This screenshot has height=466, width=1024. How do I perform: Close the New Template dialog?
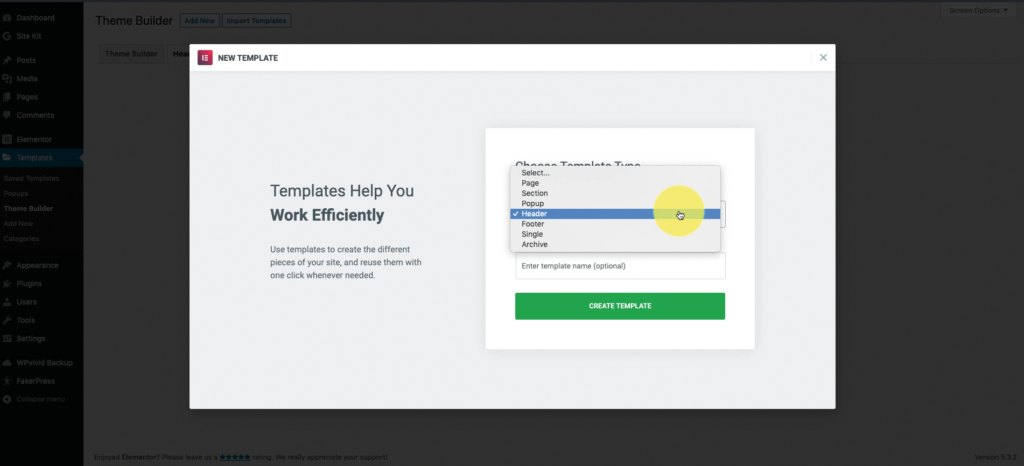click(823, 57)
